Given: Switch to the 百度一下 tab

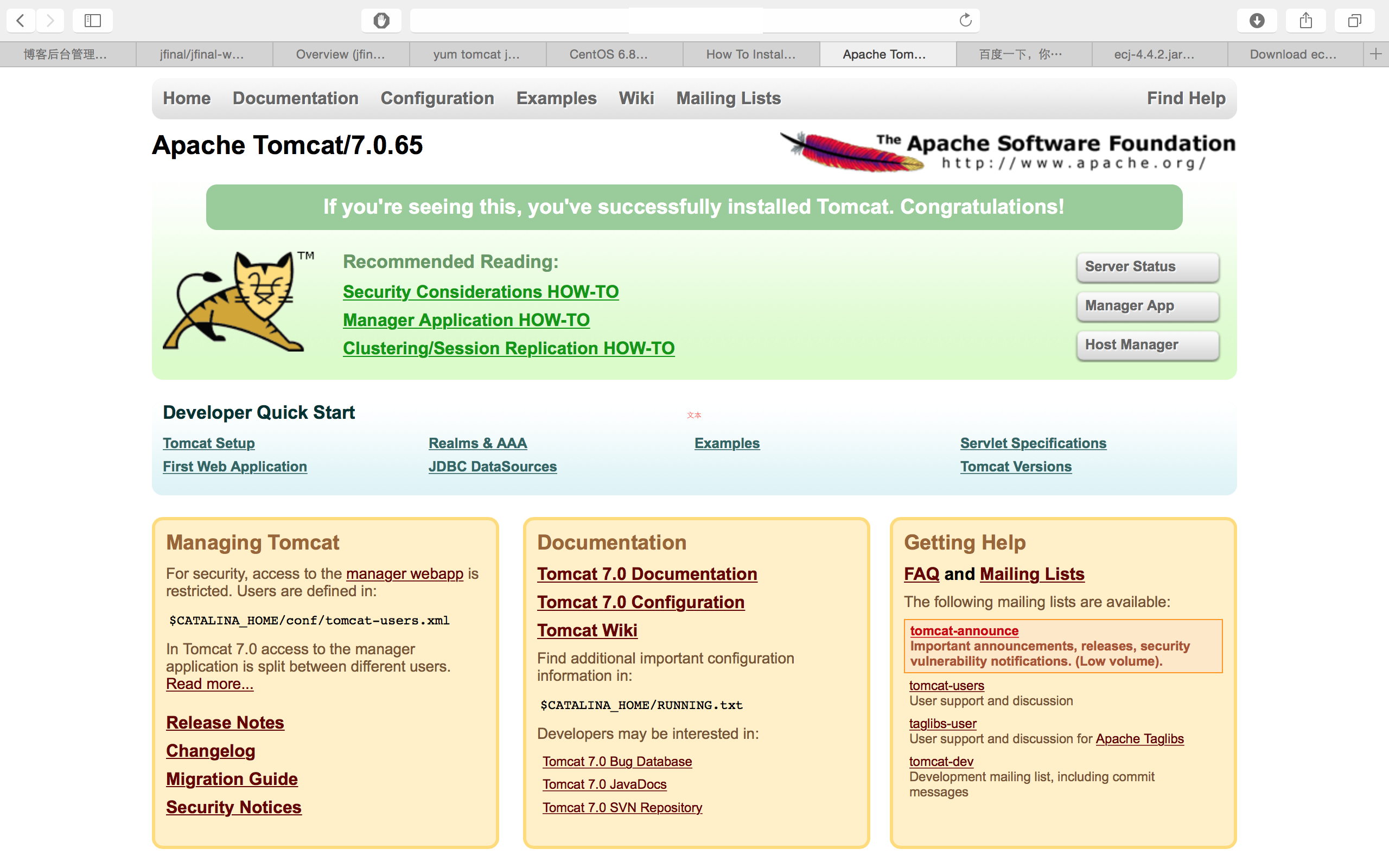Looking at the screenshot, I should point(1024,54).
